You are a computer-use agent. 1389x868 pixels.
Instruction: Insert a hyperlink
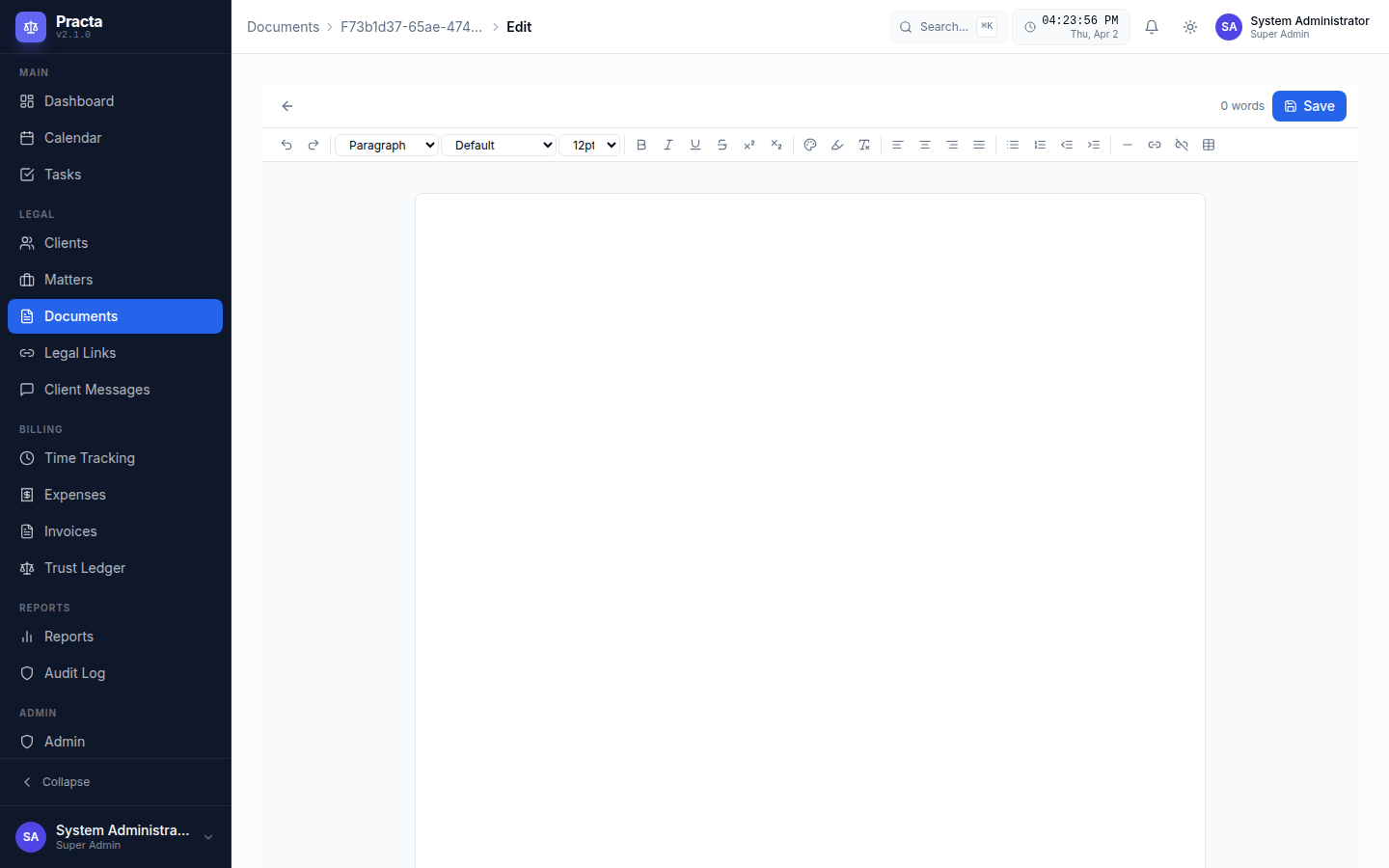click(x=1155, y=145)
